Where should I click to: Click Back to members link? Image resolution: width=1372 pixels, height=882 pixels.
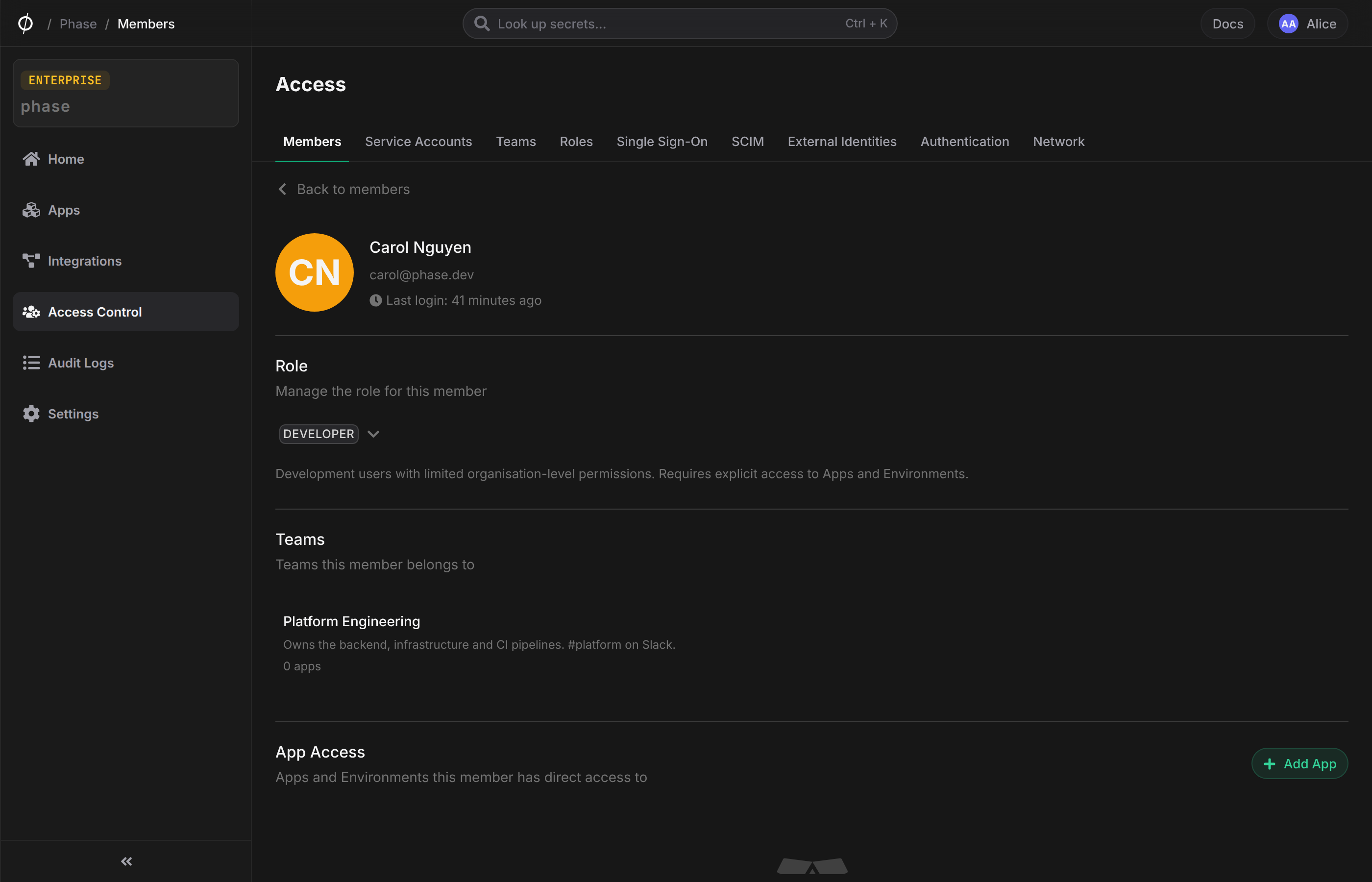click(343, 189)
